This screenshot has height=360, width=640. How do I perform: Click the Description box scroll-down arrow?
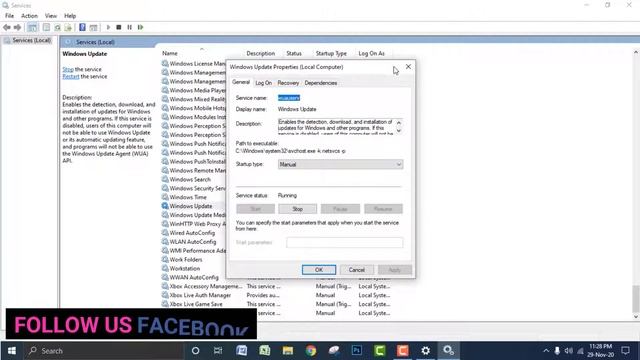[x=399, y=131]
